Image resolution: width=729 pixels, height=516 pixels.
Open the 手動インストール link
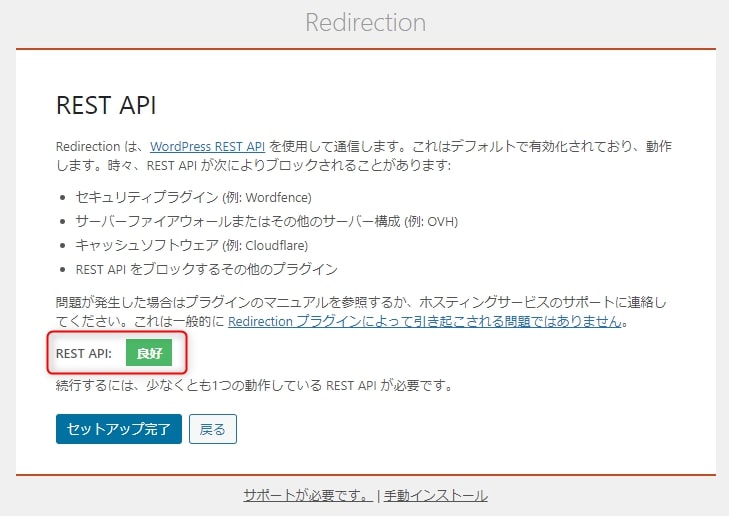[x=436, y=495]
